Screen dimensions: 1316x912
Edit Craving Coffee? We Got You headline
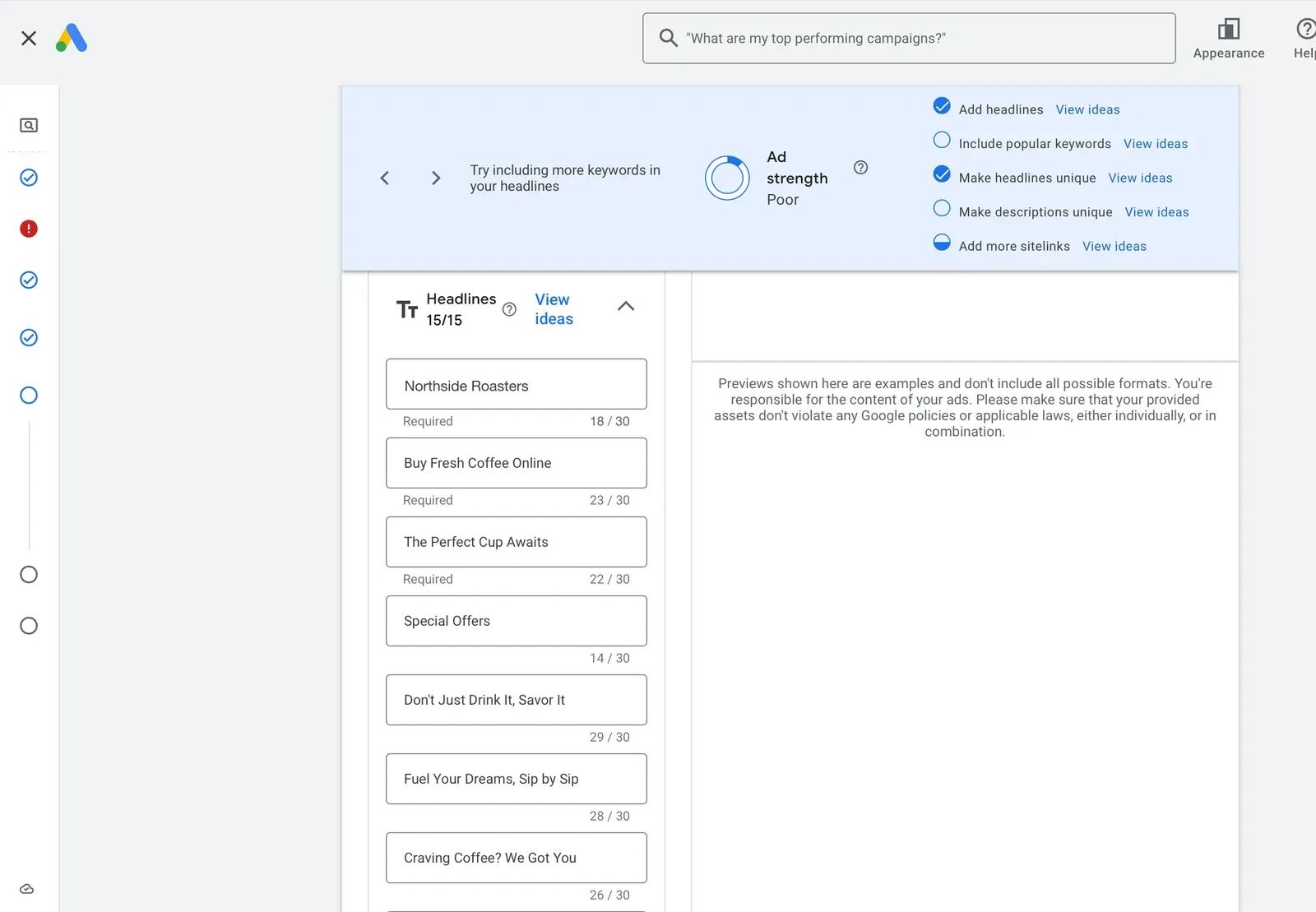point(517,858)
